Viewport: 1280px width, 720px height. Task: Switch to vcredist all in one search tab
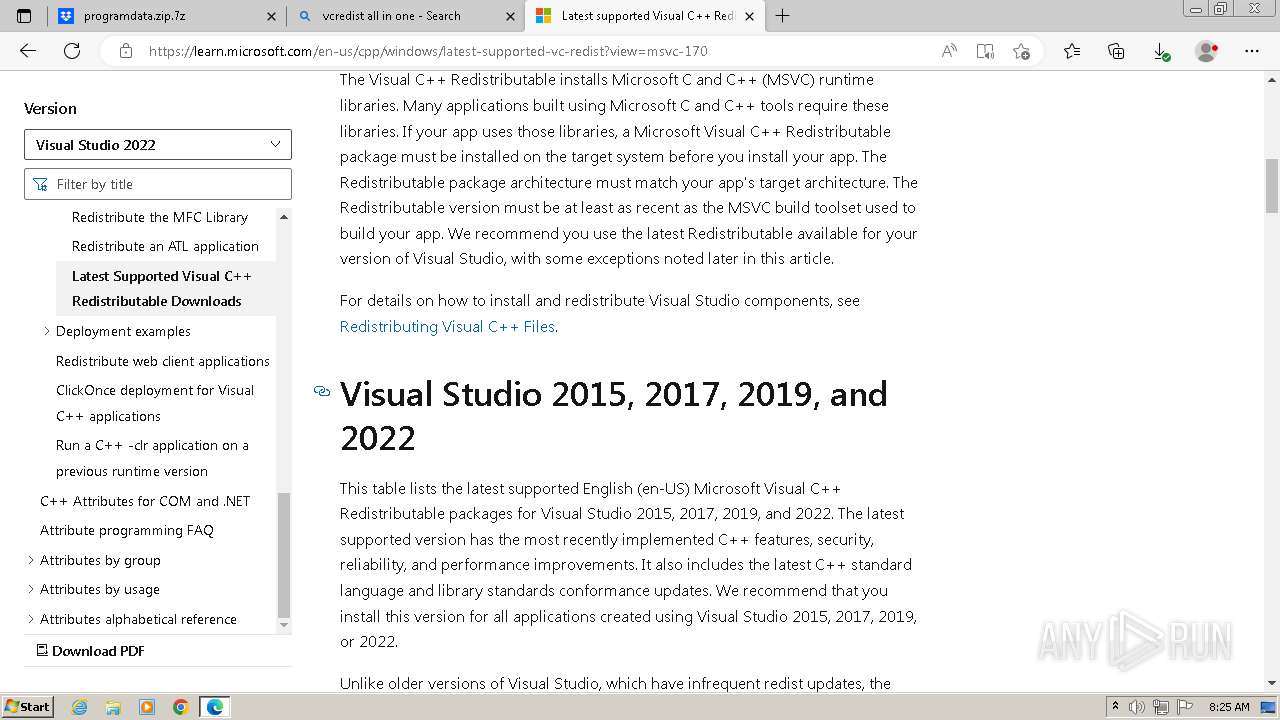[x=405, y=16]
